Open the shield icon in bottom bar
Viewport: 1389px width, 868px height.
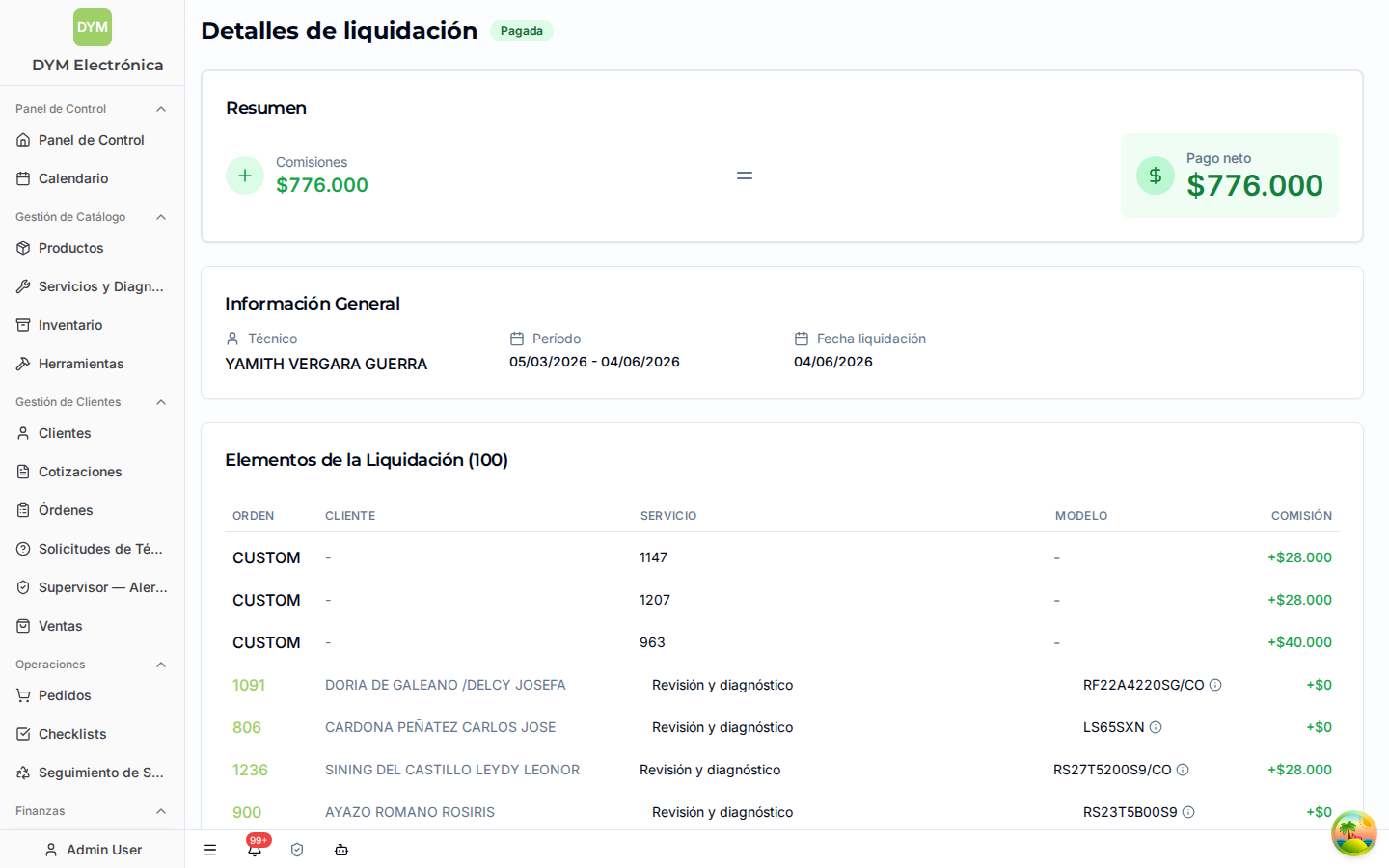[297, 850]
